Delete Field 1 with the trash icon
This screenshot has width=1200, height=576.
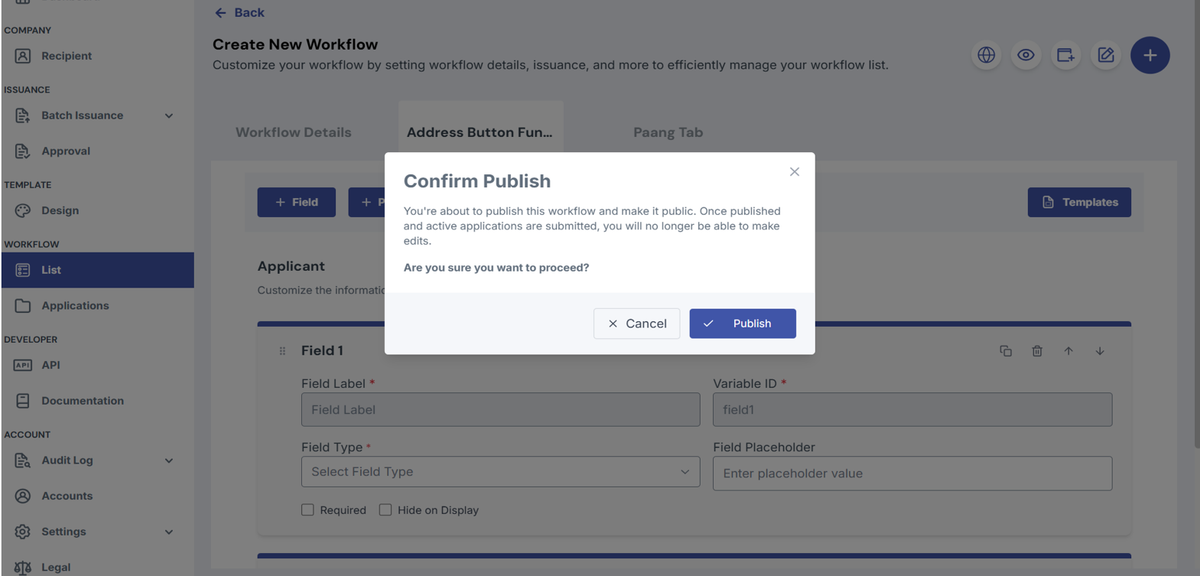coord(1037,351)
